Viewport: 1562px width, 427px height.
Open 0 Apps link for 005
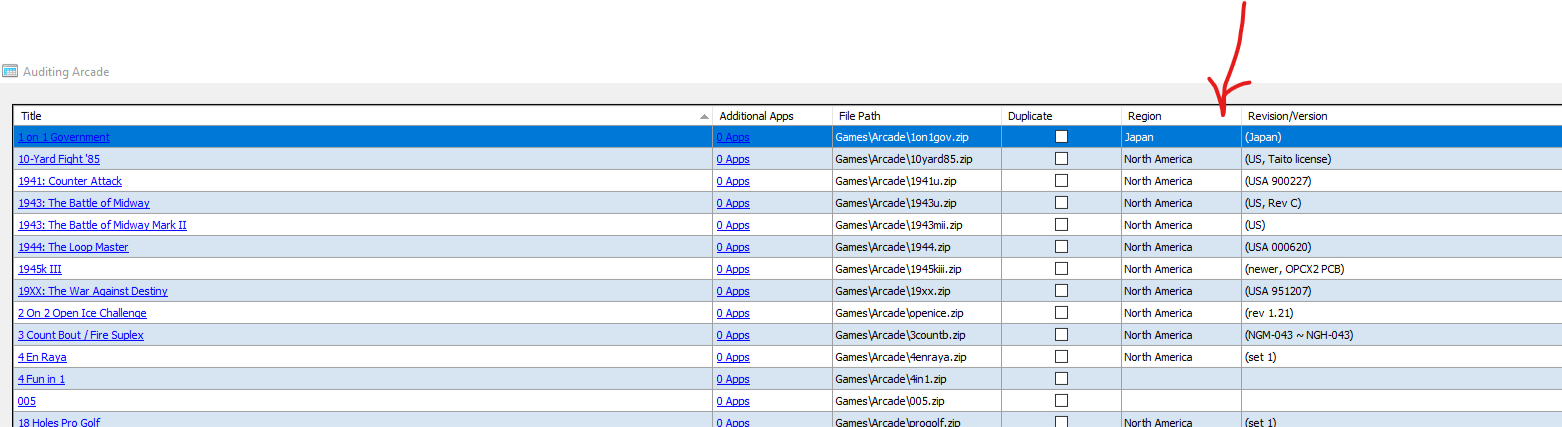(733, 401)
